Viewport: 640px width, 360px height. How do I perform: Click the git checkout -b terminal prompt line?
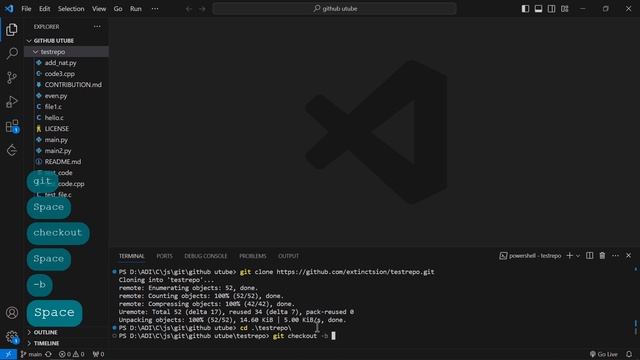(x=227, y=336)
